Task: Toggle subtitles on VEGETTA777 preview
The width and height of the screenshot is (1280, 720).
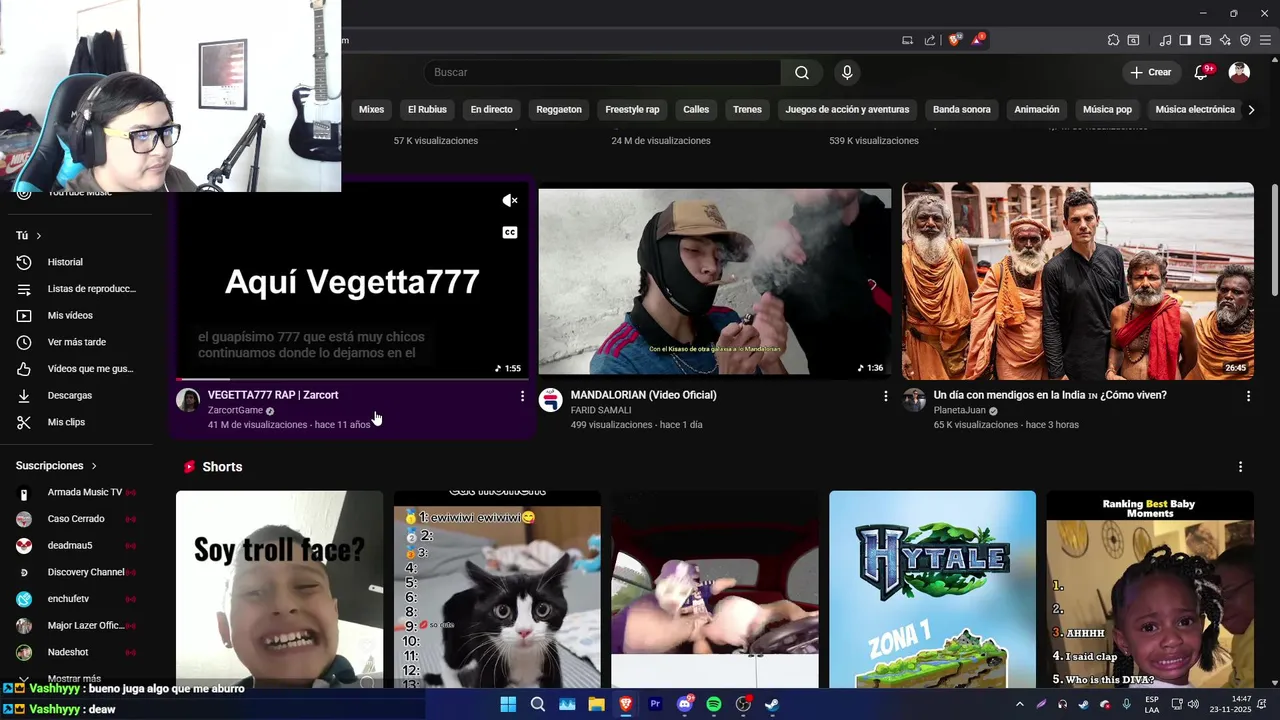Action: pos(510,233)
